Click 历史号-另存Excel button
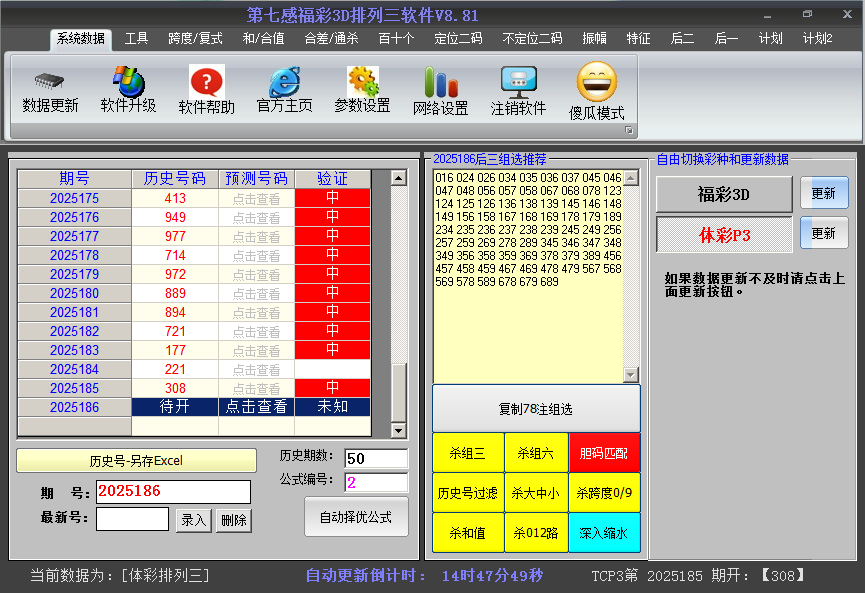 point(136,461)
